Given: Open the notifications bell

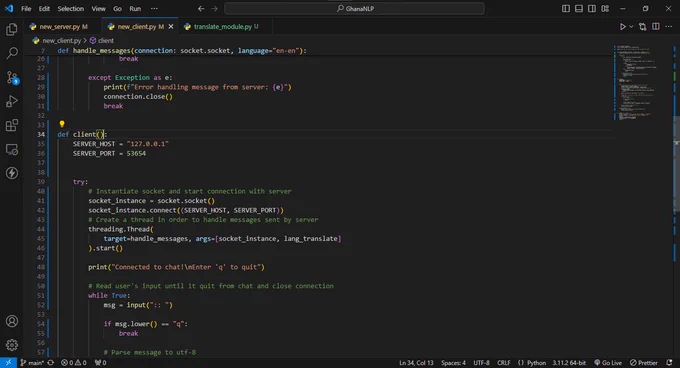Looking at the screenshot, I should 669,362.
